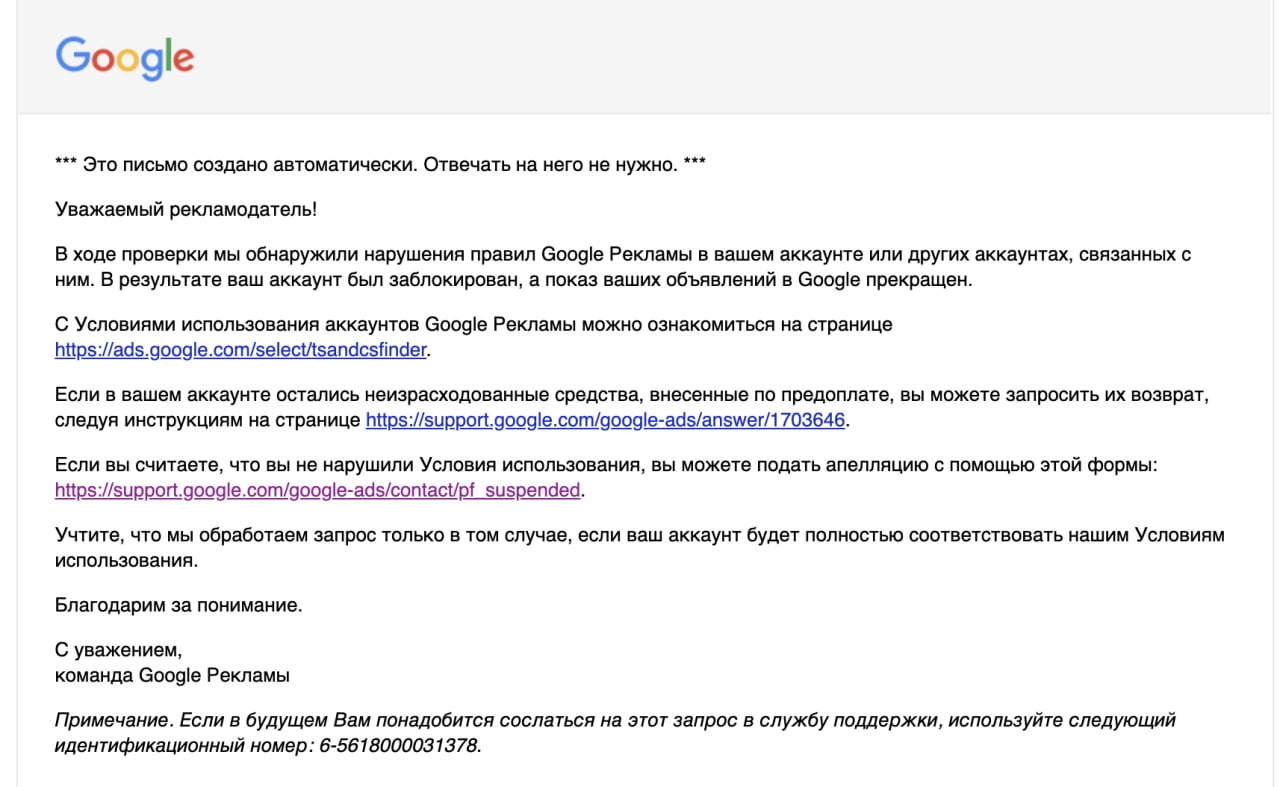Viewport: 1280px width, 787px height.
Task: Click the paragraph starting 'В ходе проверки'
Action: [x=623, y=267]
